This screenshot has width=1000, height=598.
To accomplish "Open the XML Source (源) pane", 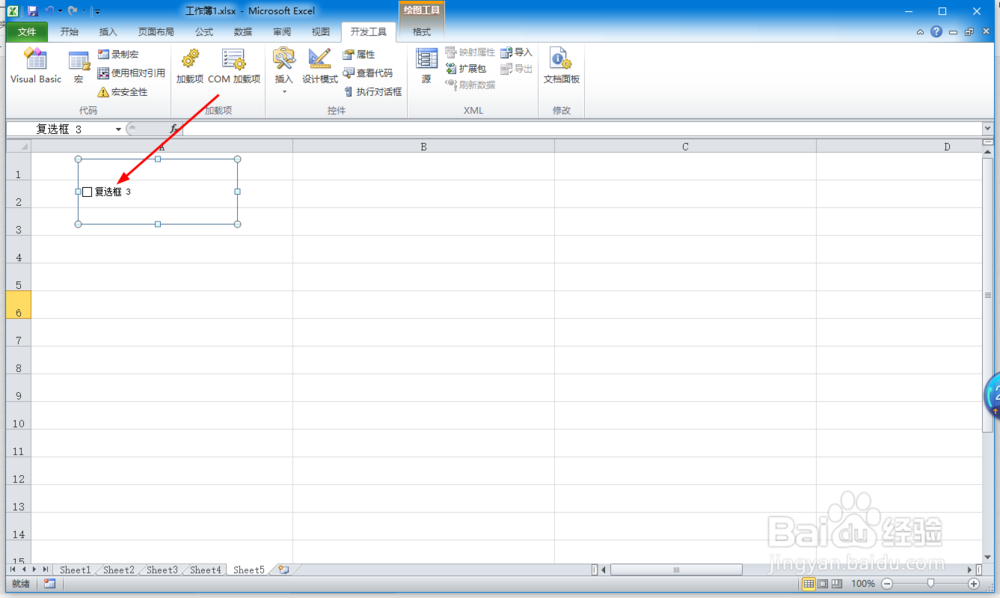I will 426,66.
